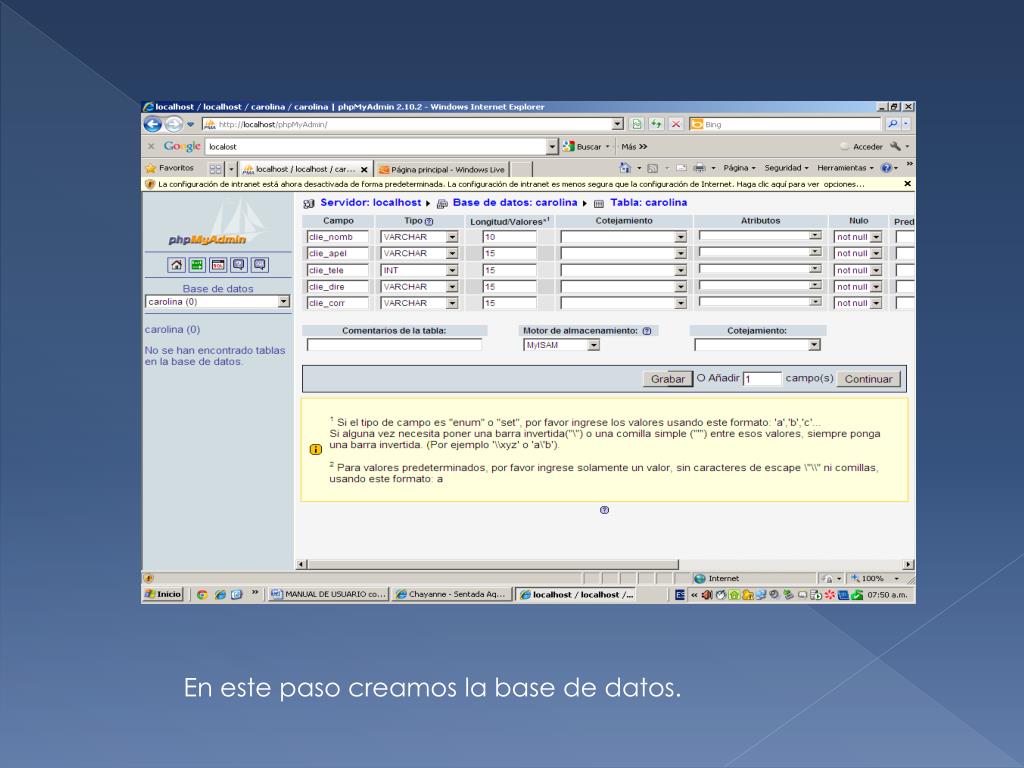Open Quick Tabs grid icon
1024x768 pixels.
coord(215,169)
